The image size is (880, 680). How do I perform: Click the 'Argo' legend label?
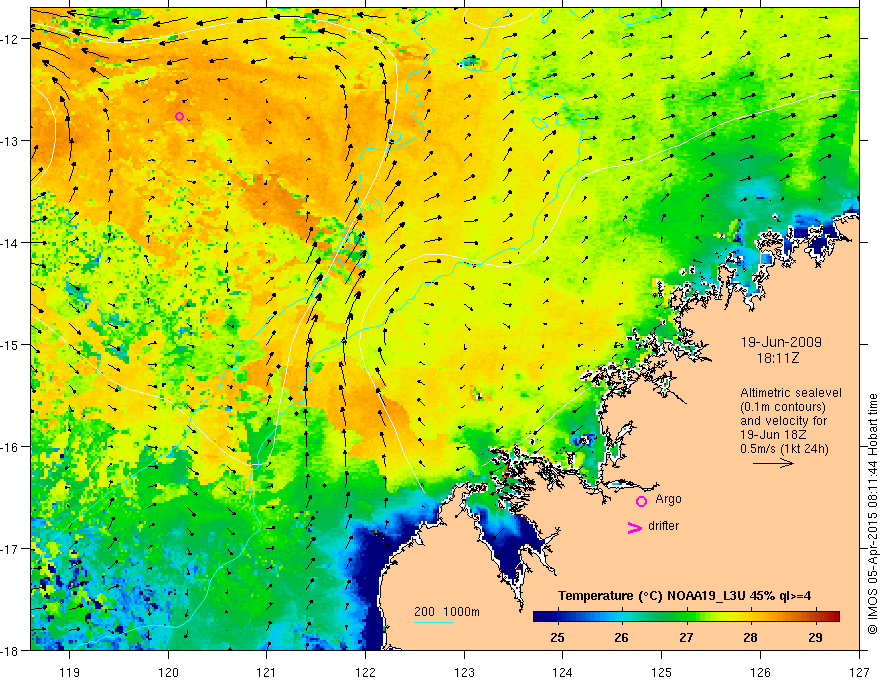point(668,499)
